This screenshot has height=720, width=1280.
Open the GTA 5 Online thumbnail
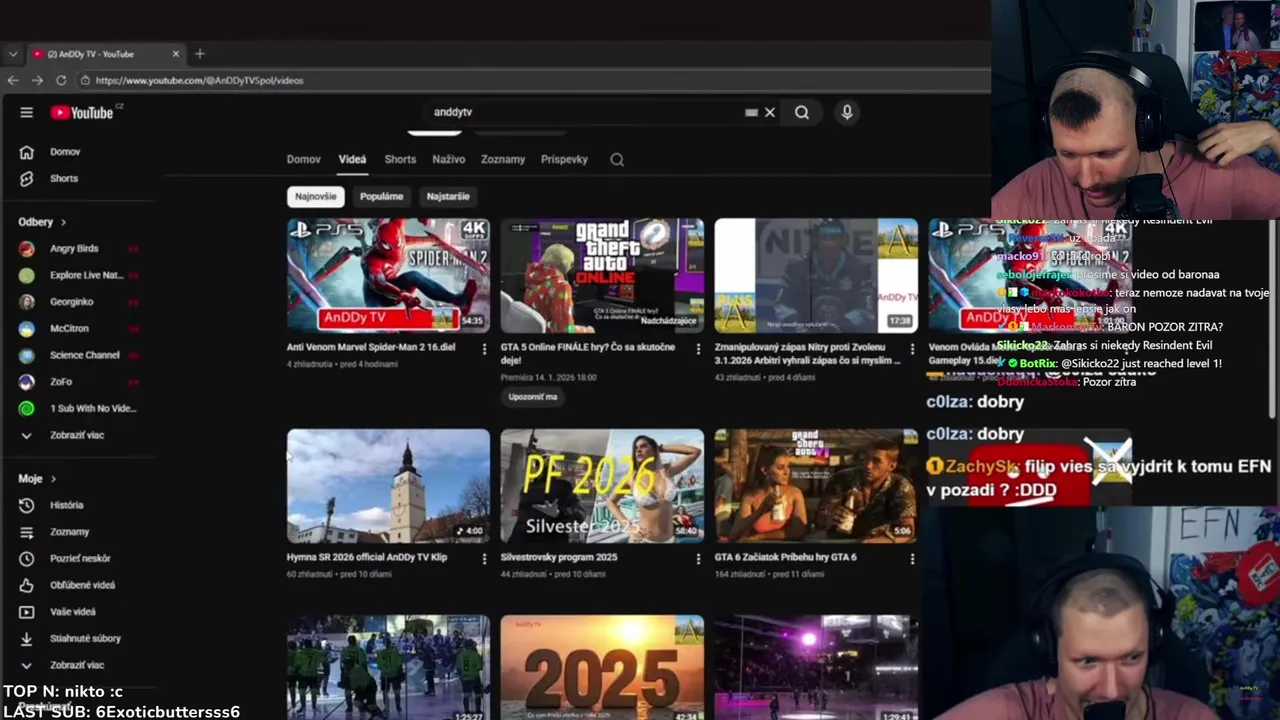pyautogui.click(x=602, y=276)
